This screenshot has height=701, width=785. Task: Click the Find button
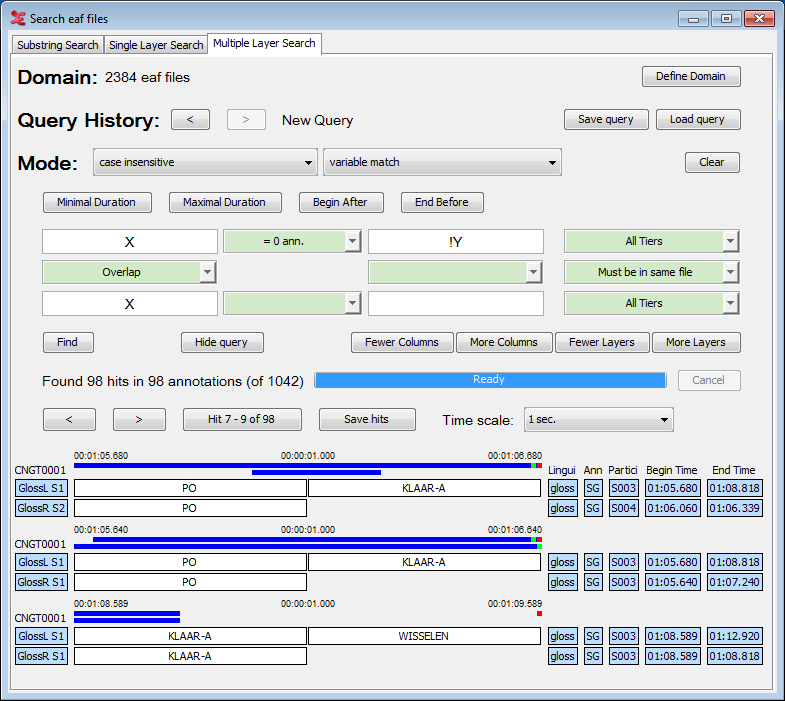[x=67, y=342]
